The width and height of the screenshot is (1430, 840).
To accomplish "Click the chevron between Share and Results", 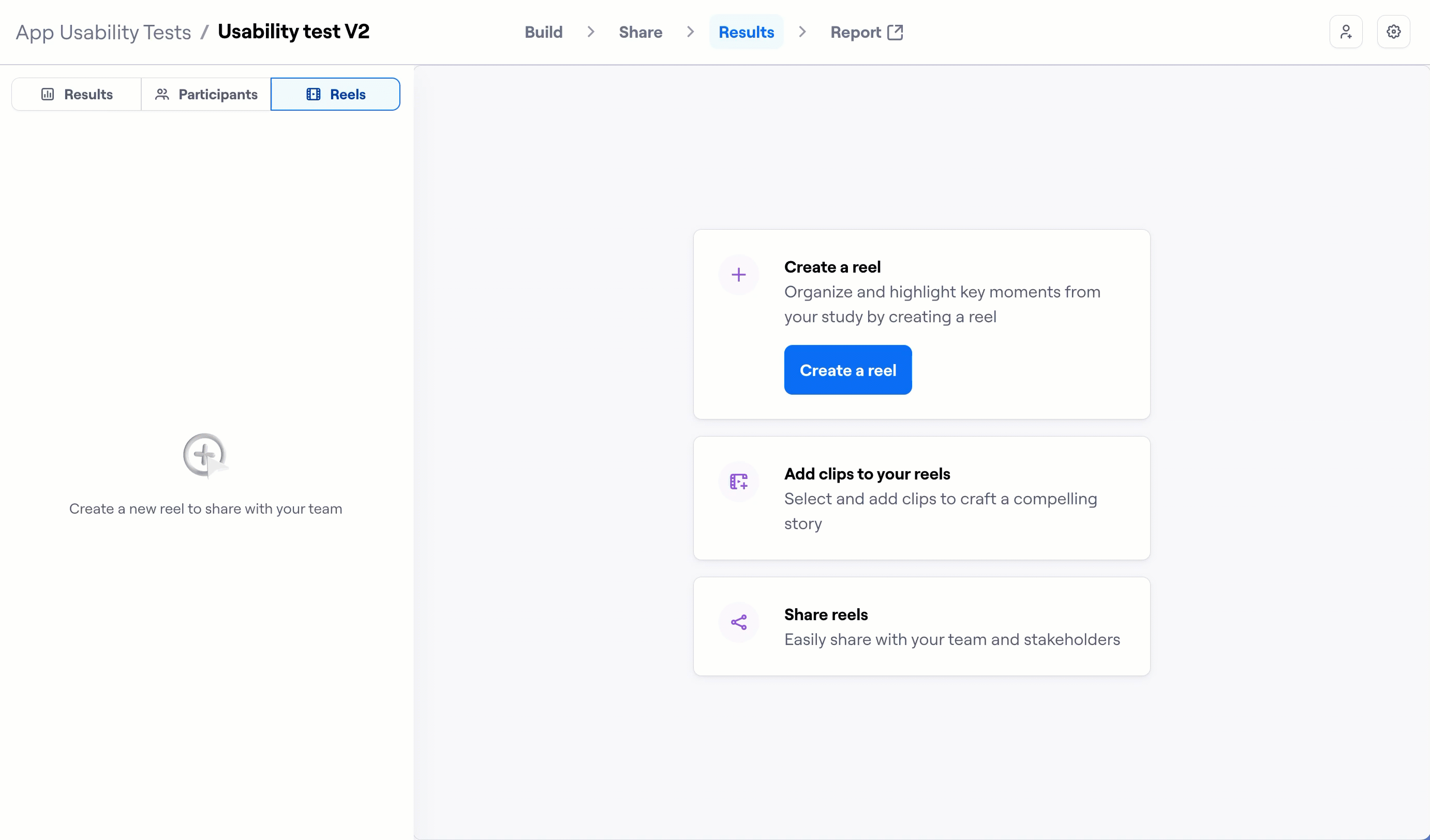I will click(690, 32).
